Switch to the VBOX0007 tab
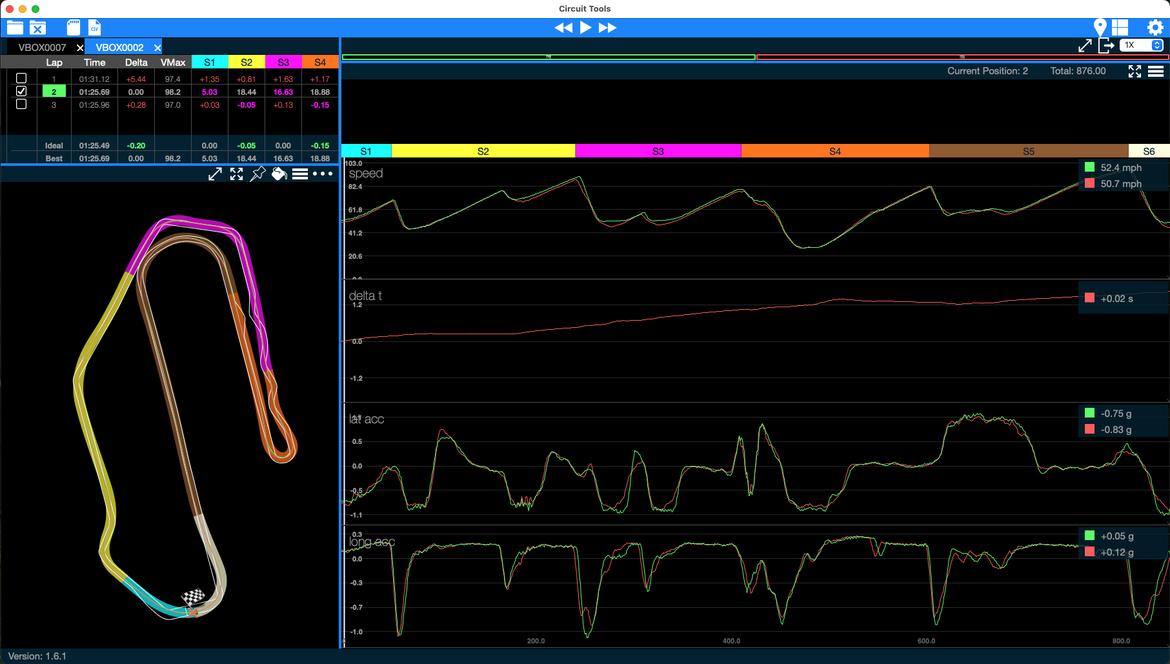1170x664 pixels. point(42,47)
